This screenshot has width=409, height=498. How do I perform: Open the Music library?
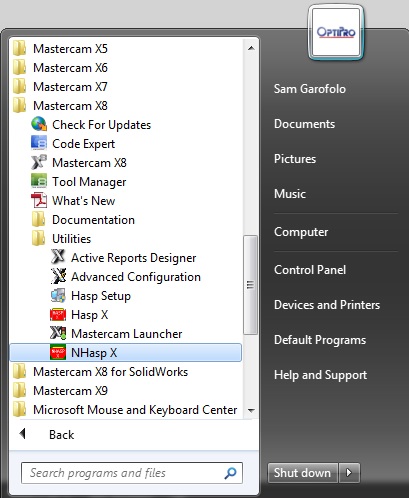[x=290, y=194]
